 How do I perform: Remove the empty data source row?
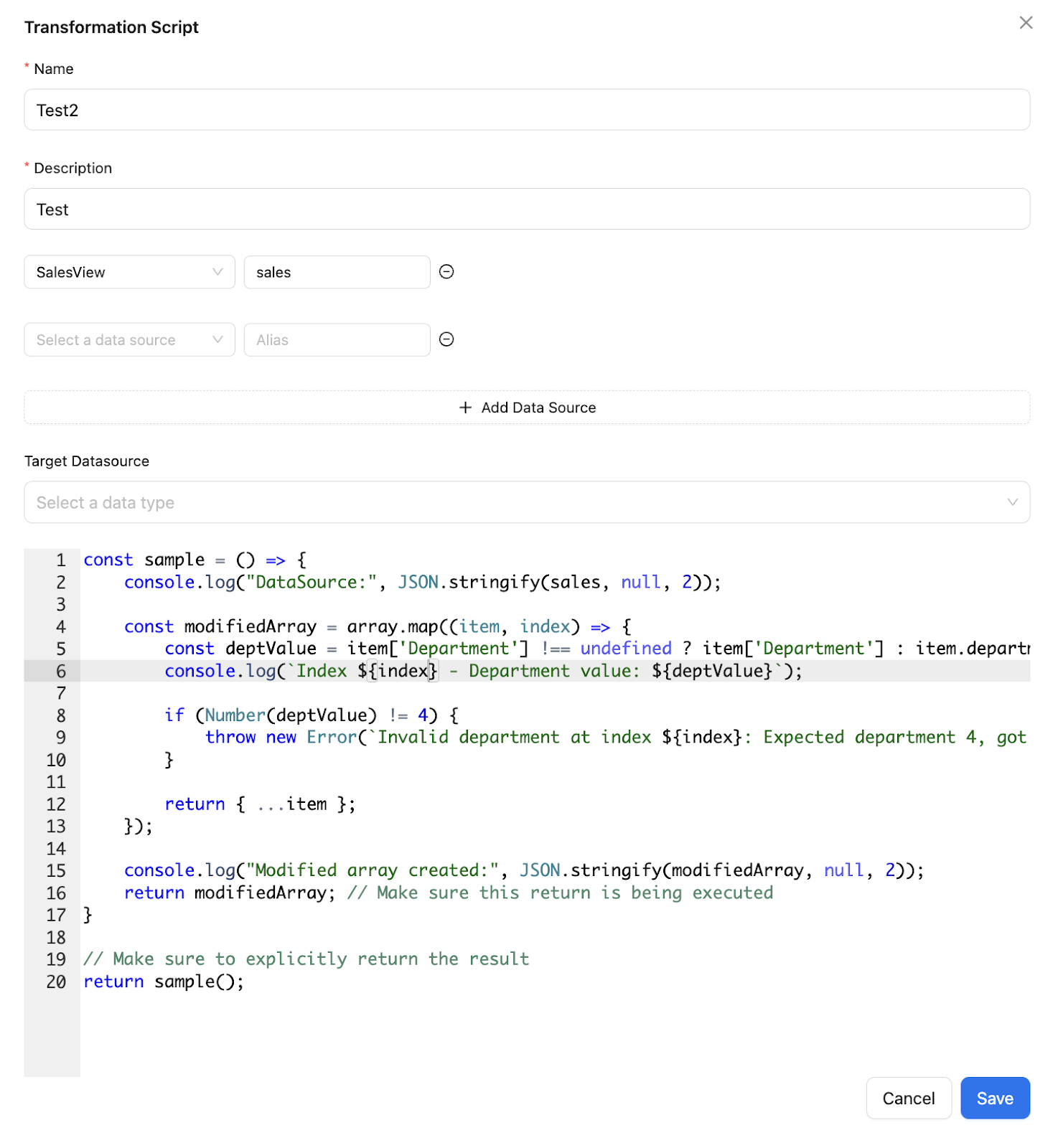click(446, 339)
